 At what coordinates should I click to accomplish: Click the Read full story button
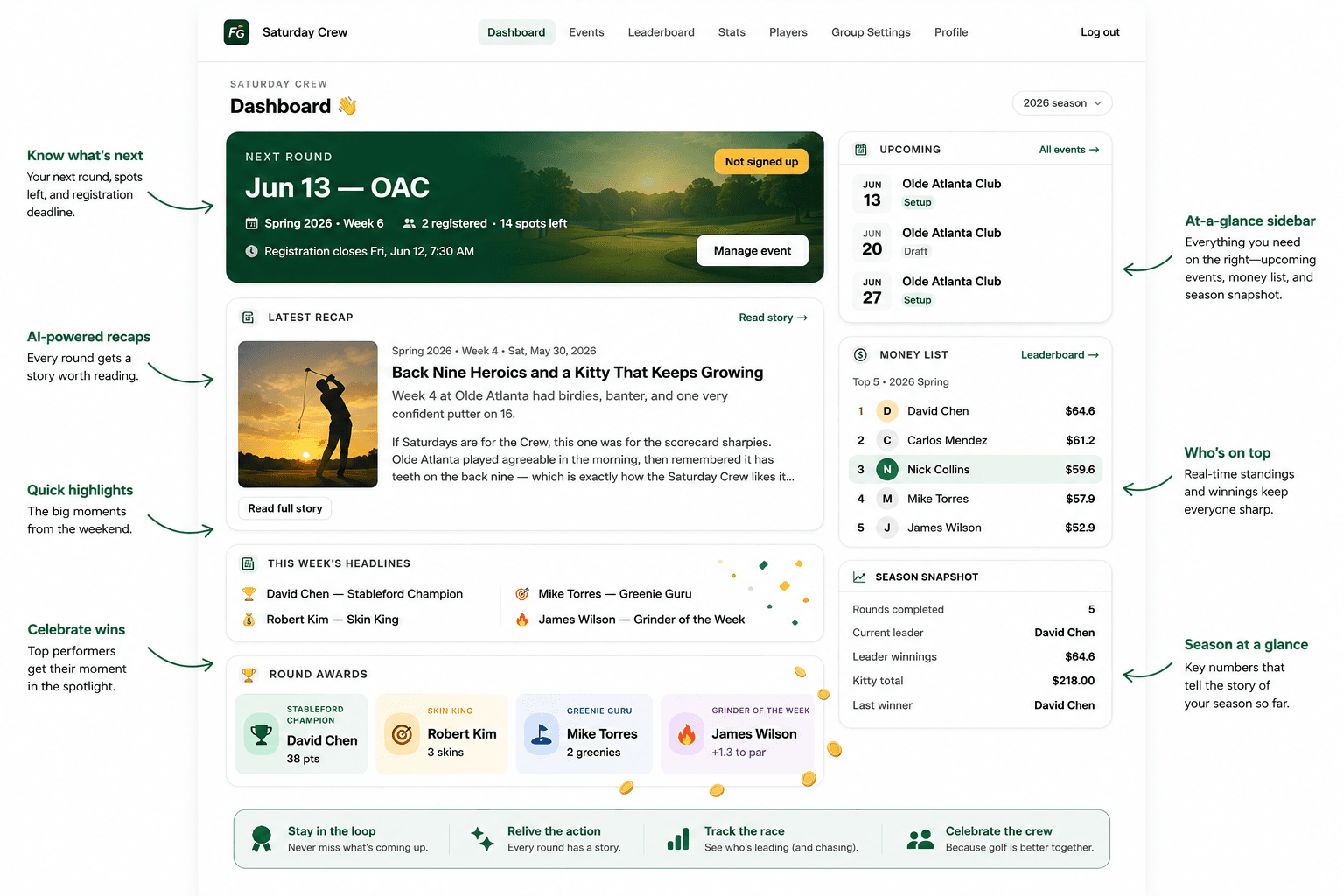click(x=285, y=508)
